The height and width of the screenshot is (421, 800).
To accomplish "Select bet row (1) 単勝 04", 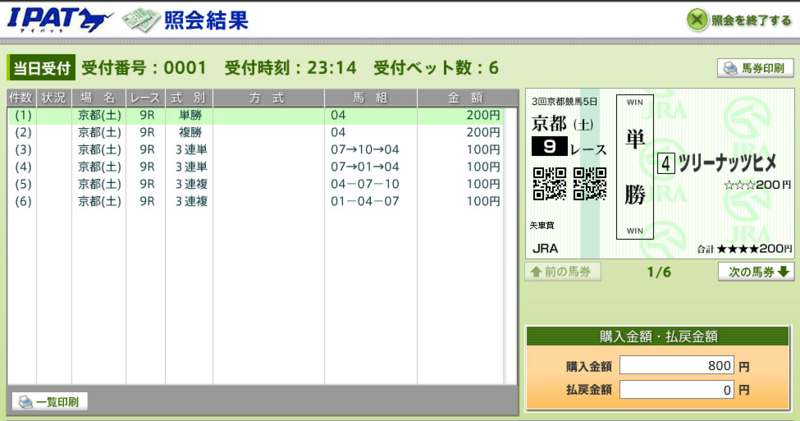I will [256, 115].
